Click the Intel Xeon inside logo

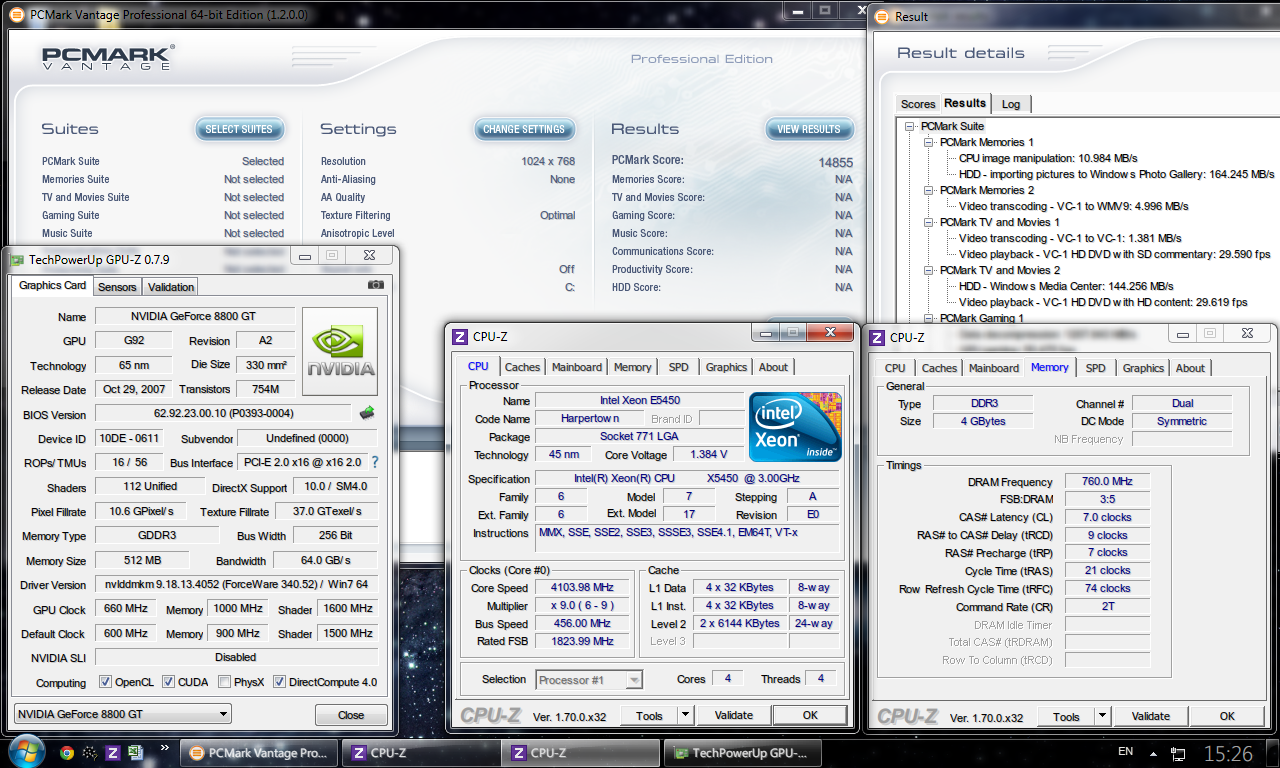[x=795, y=427]
